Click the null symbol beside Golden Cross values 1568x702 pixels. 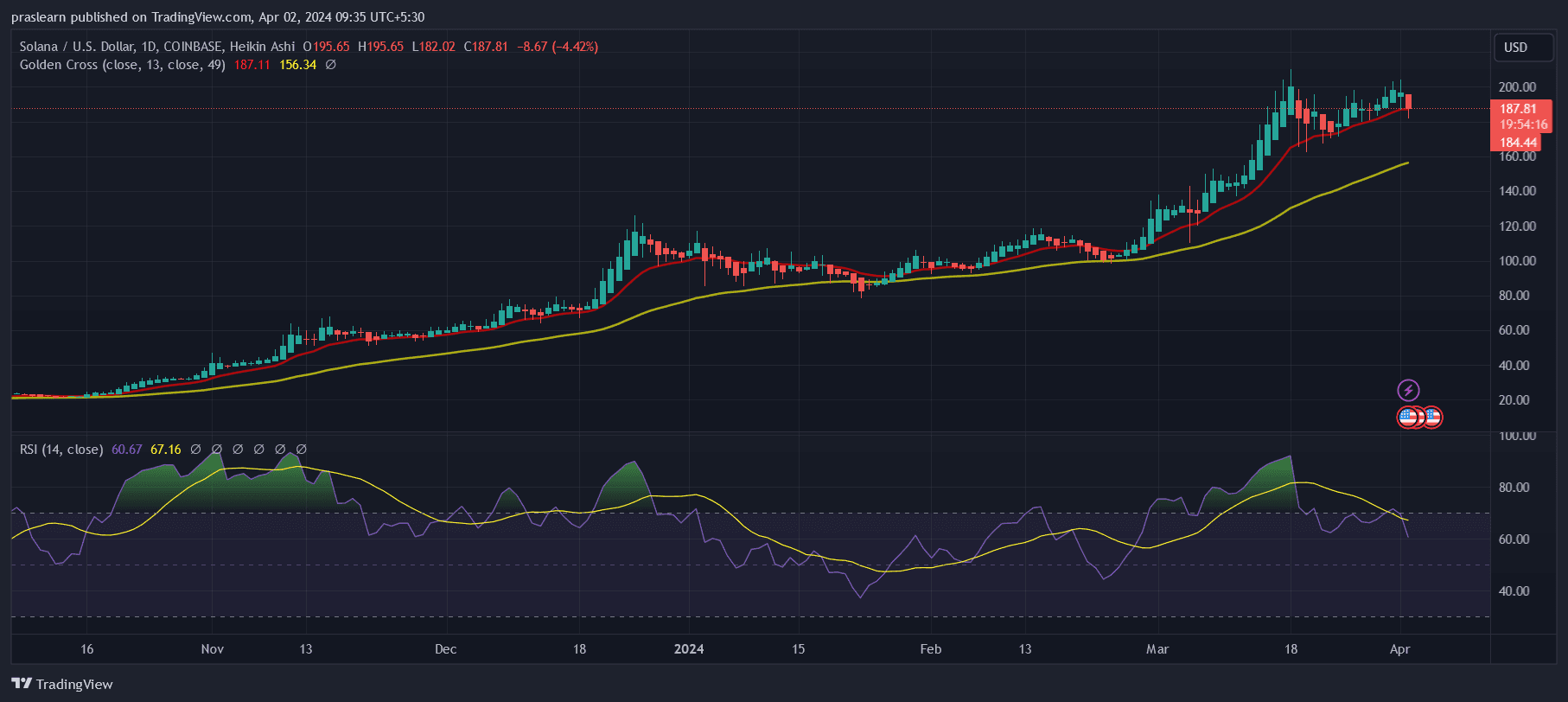click(x=330, y=65)
